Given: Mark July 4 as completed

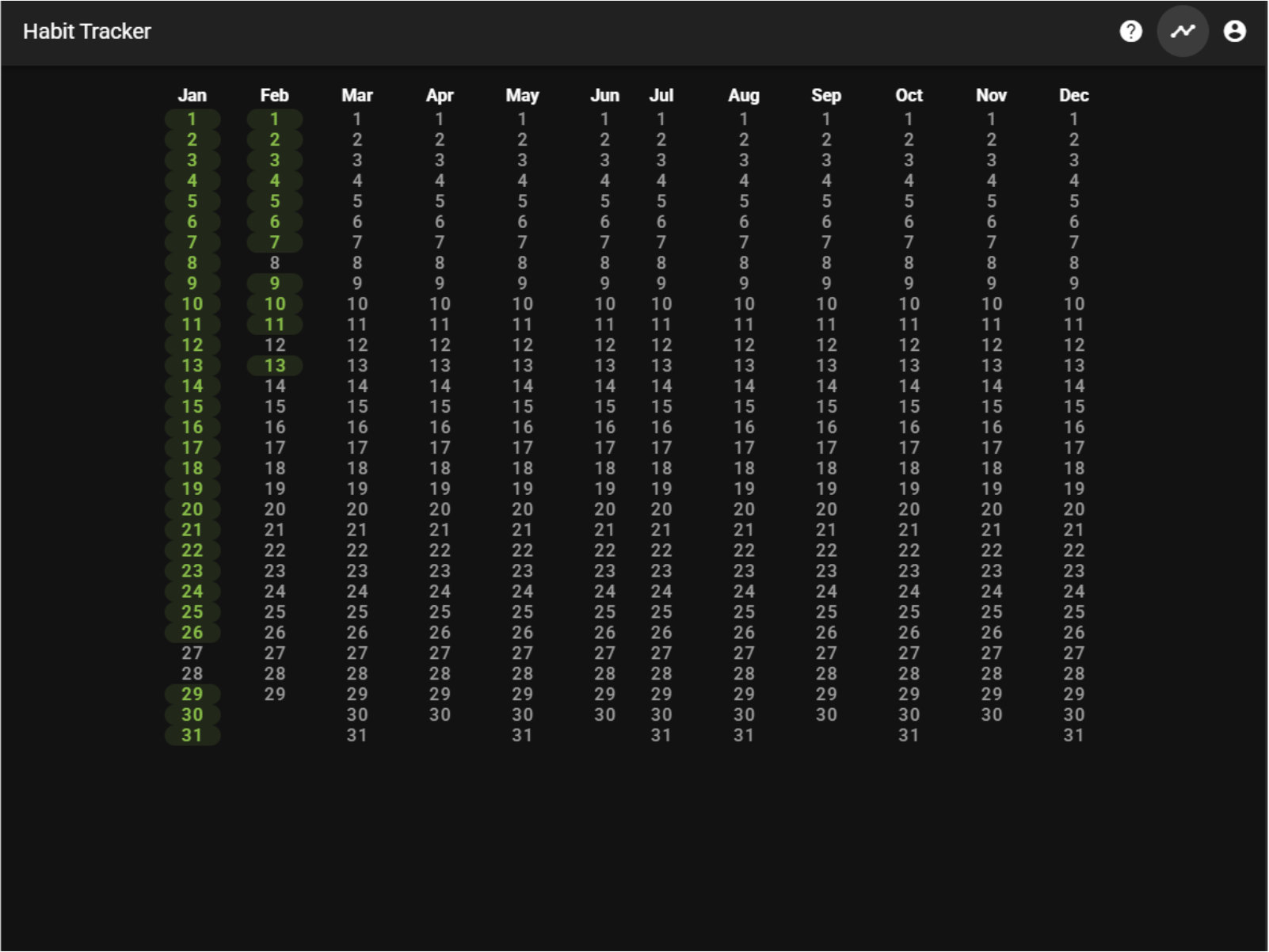Looking at the screenshot, I should [x=661, y=181].
